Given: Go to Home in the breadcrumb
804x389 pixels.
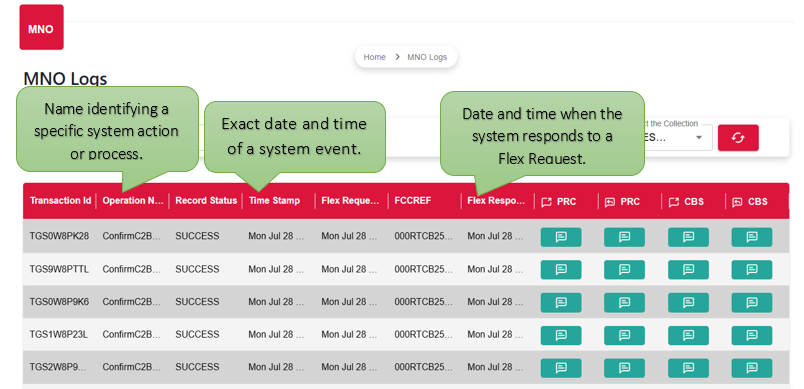Looking at the screenshot, I should coord(374,57).
